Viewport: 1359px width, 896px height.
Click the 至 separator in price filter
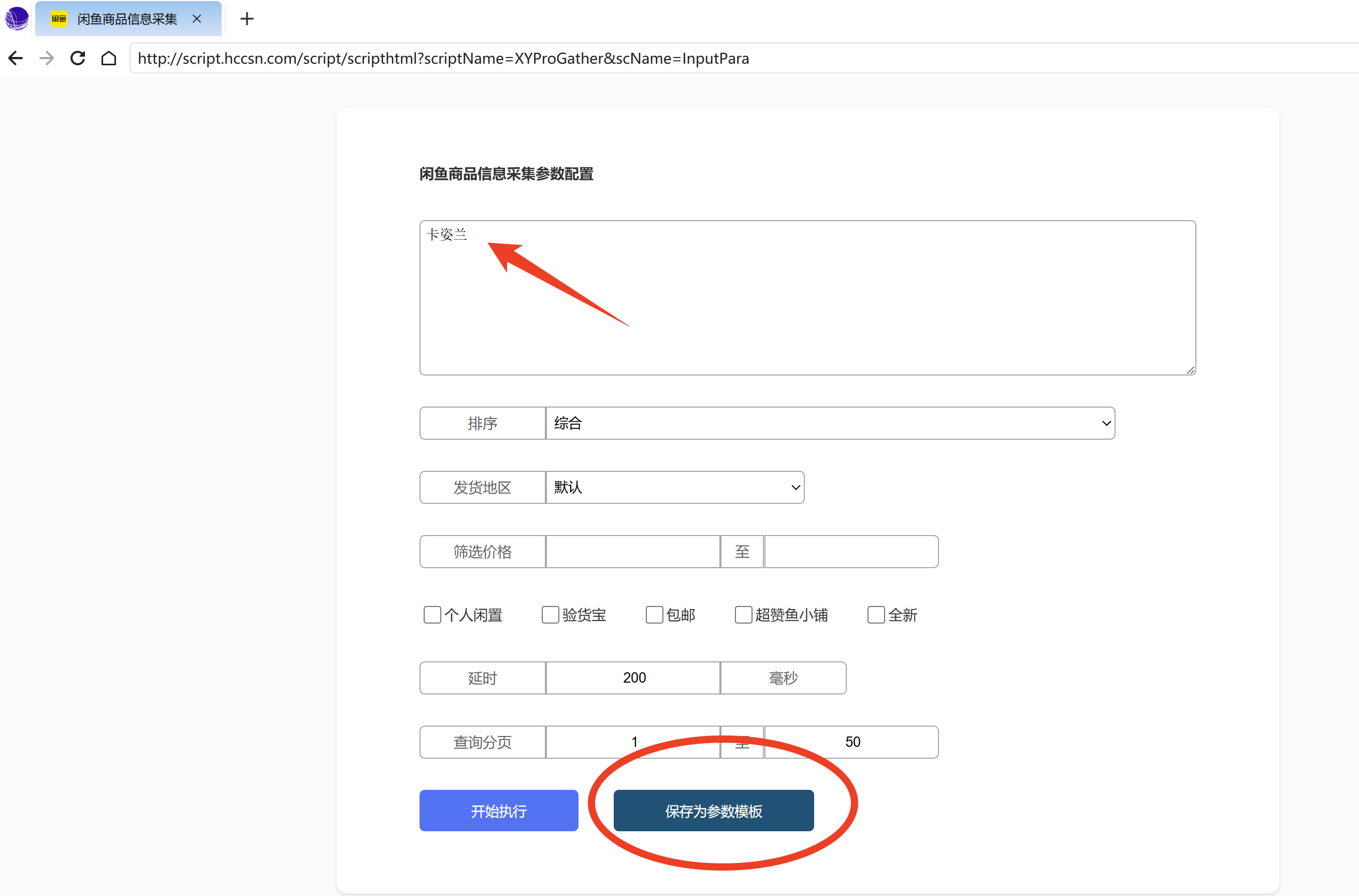pos(742,552)
